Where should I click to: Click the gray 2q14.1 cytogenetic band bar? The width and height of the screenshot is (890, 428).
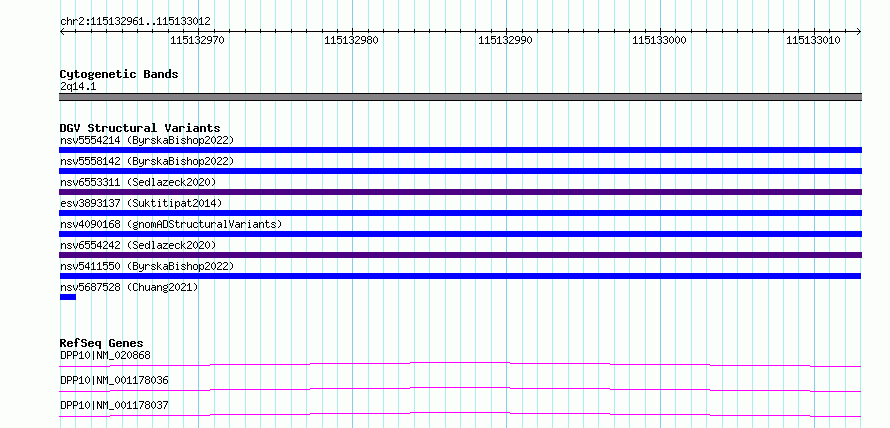(x=460, y=97)
